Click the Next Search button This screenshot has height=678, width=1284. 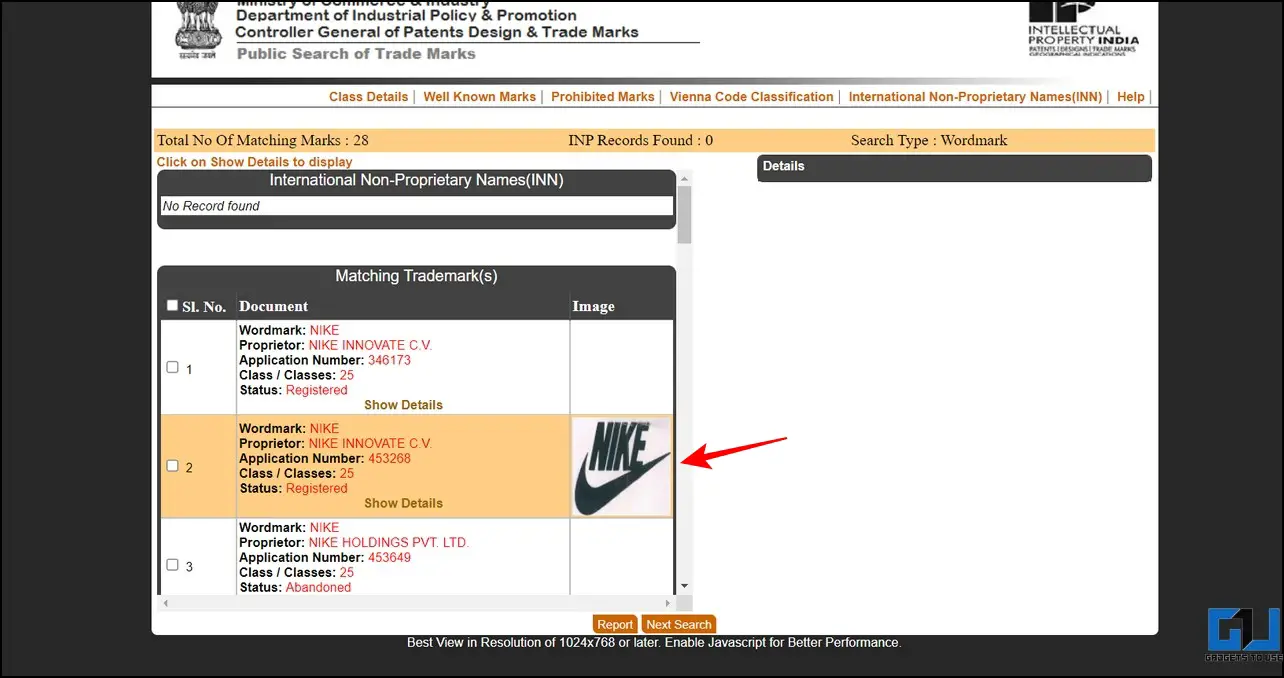click(x=678, y=624)
